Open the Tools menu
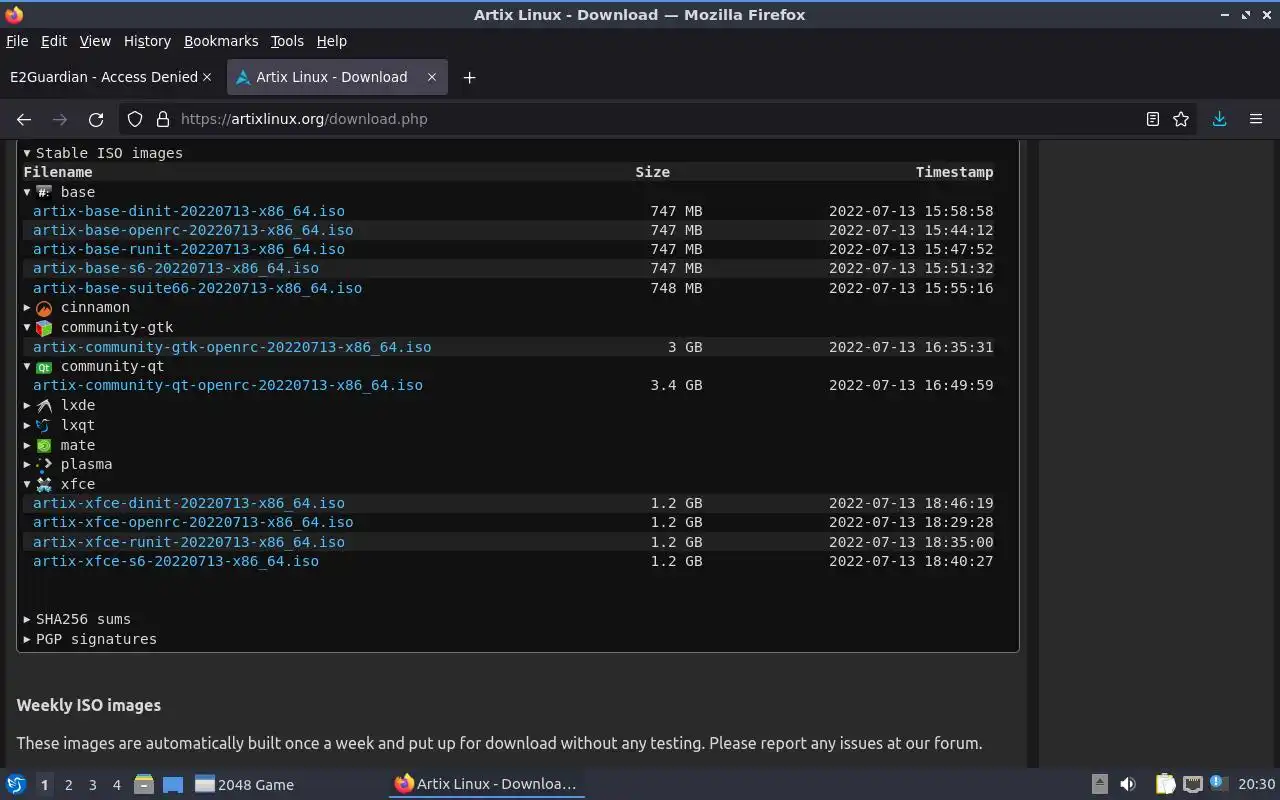 [287, 41]
